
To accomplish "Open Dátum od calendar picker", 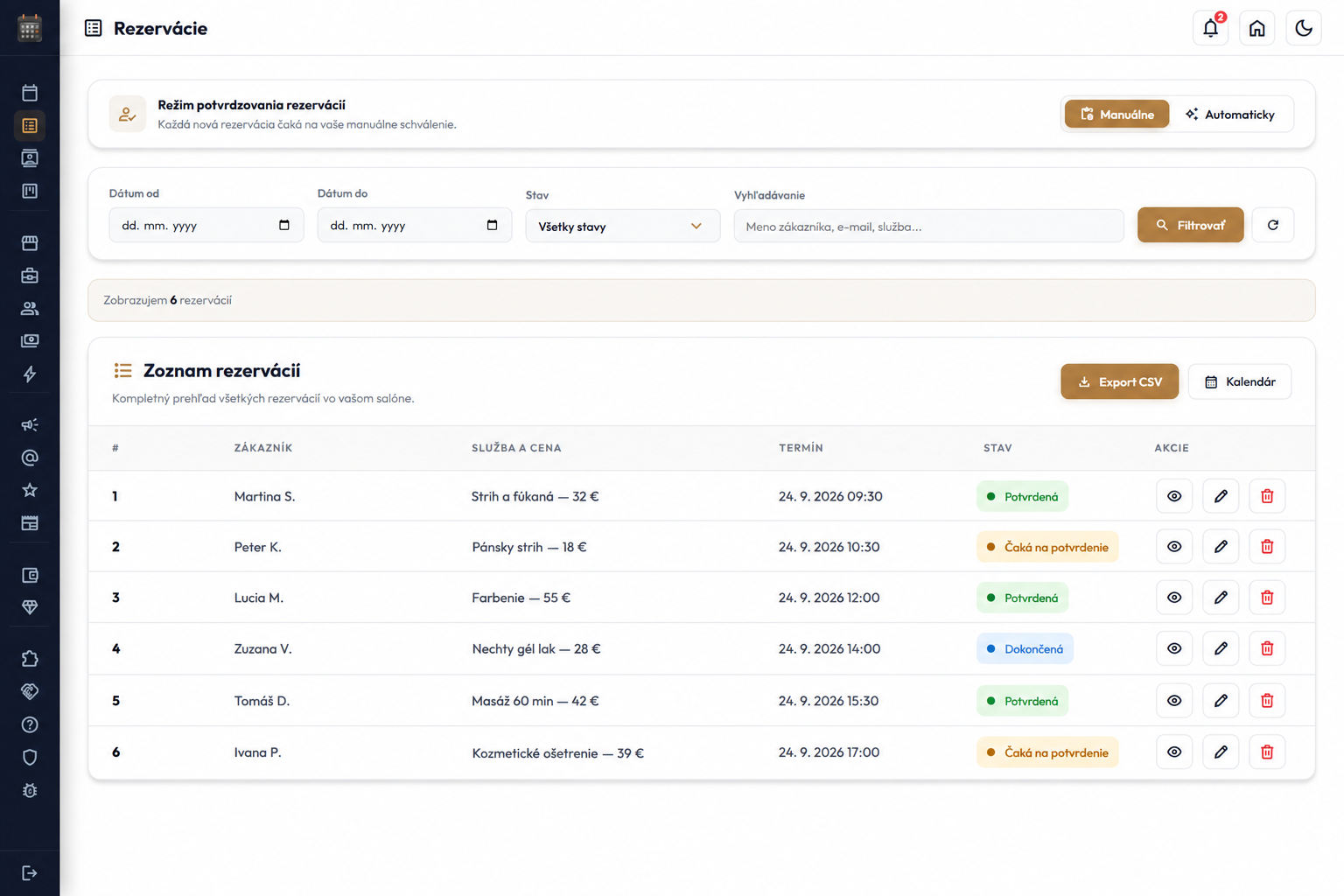I will coord(284,225).
